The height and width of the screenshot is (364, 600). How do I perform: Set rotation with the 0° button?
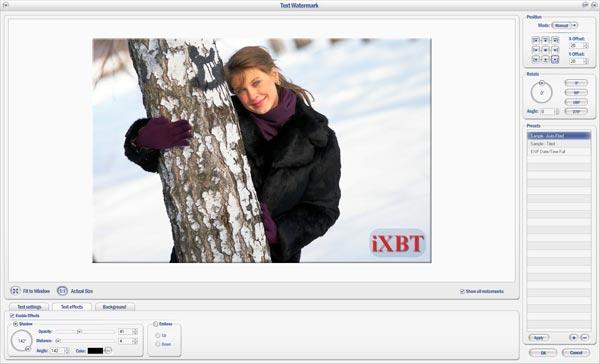576,83
